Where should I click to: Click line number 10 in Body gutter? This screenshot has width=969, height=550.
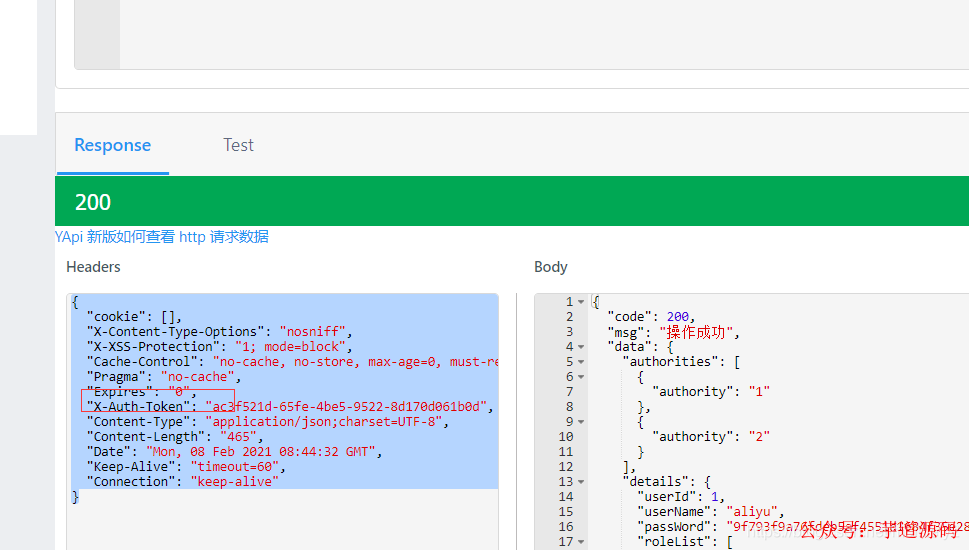click(566, 437)
